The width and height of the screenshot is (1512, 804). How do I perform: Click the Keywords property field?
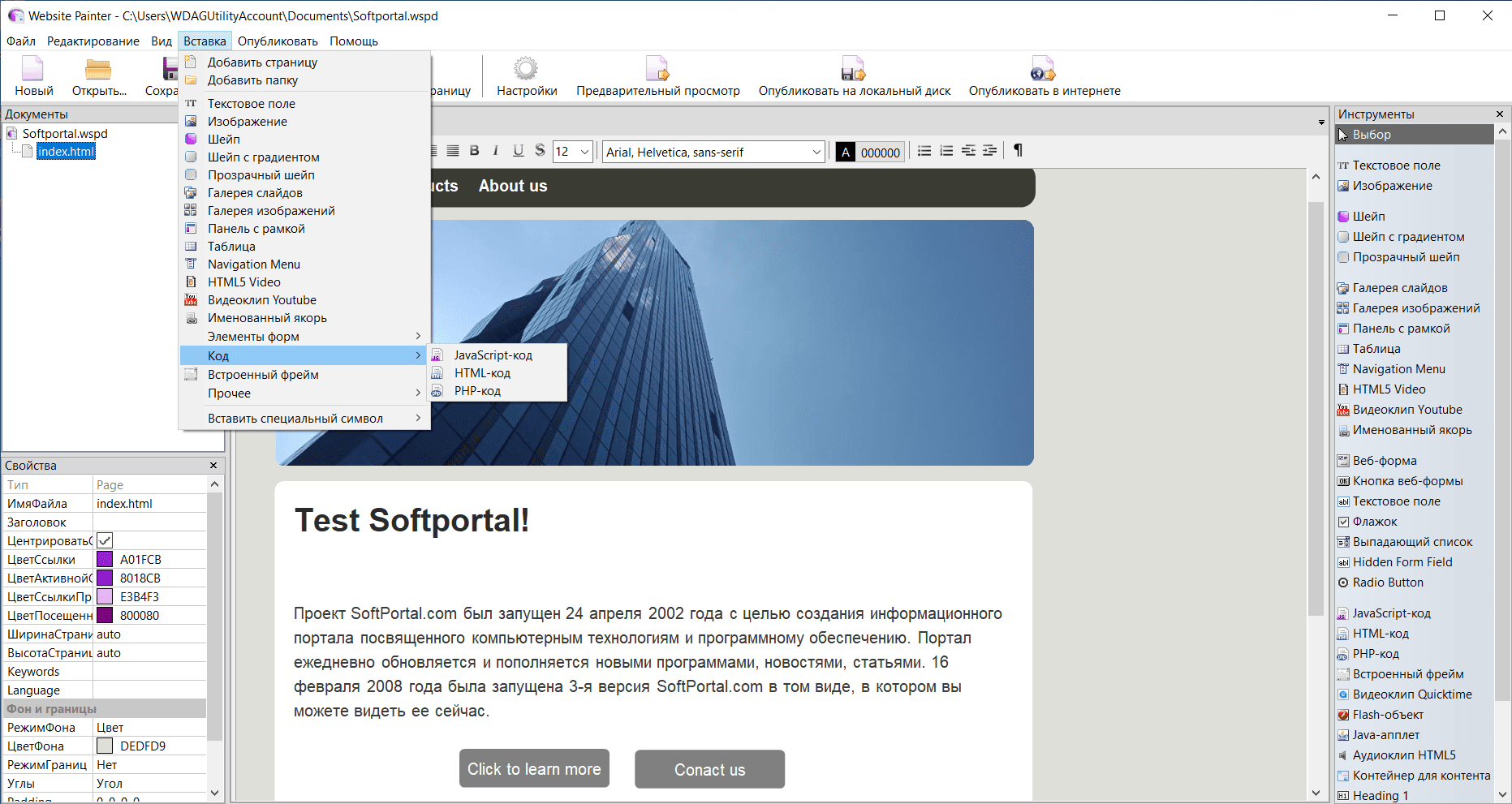tap(149, 672)
